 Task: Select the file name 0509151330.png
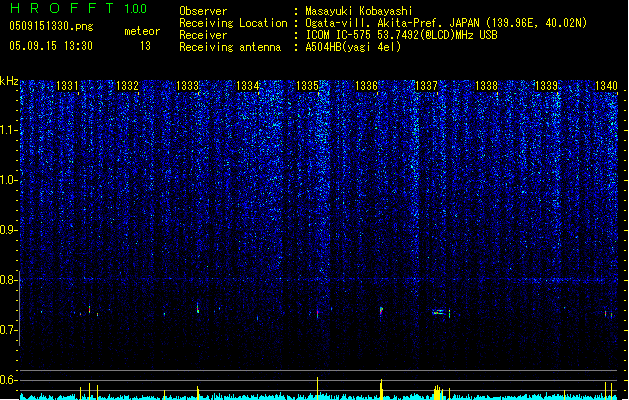(x=51, y=26)
